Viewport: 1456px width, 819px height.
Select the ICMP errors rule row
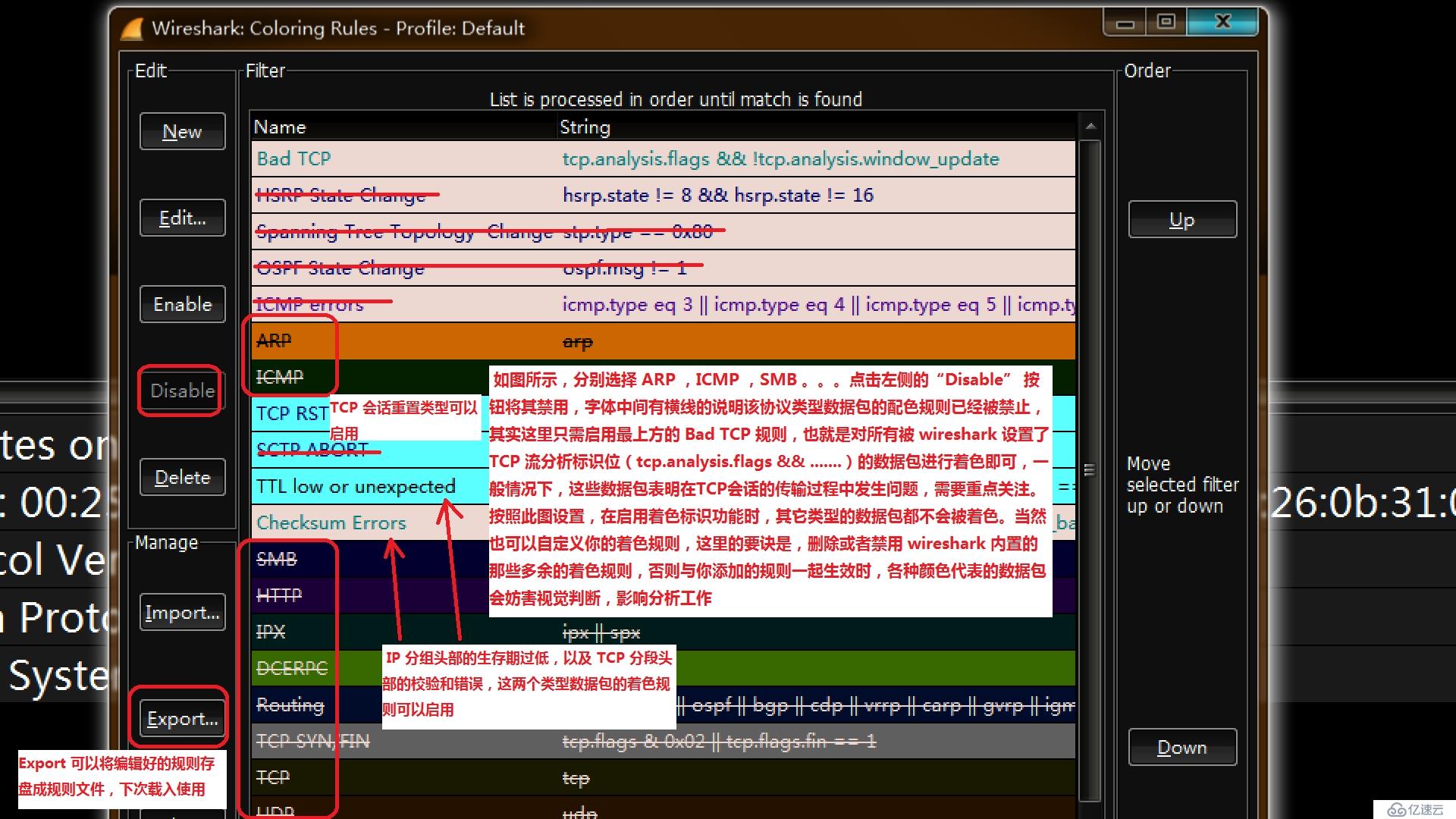(663, 304)
